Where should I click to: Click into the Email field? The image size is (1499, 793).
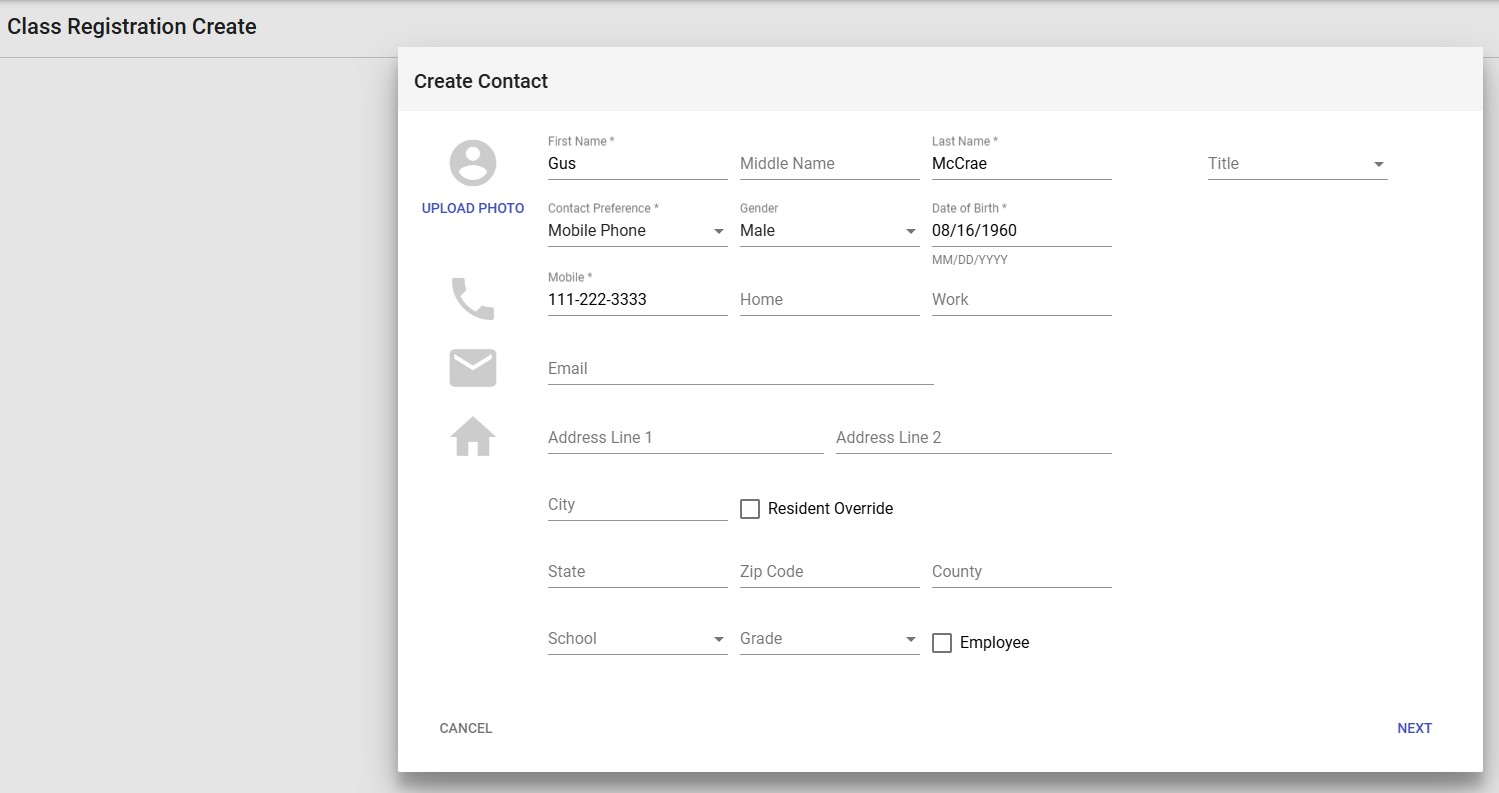(740, 369)
